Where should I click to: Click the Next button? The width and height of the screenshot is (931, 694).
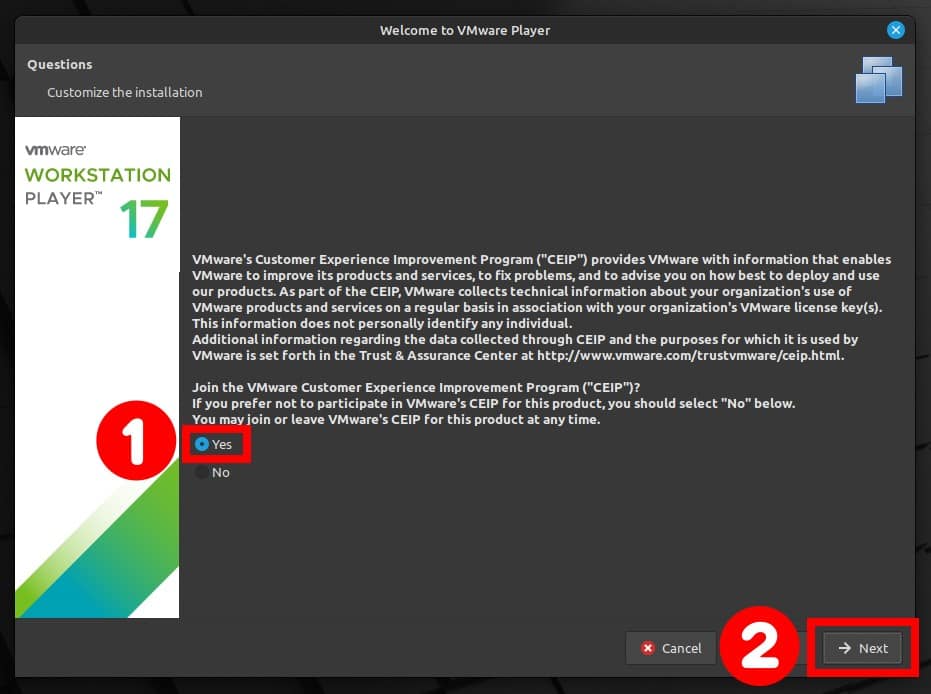863,648
